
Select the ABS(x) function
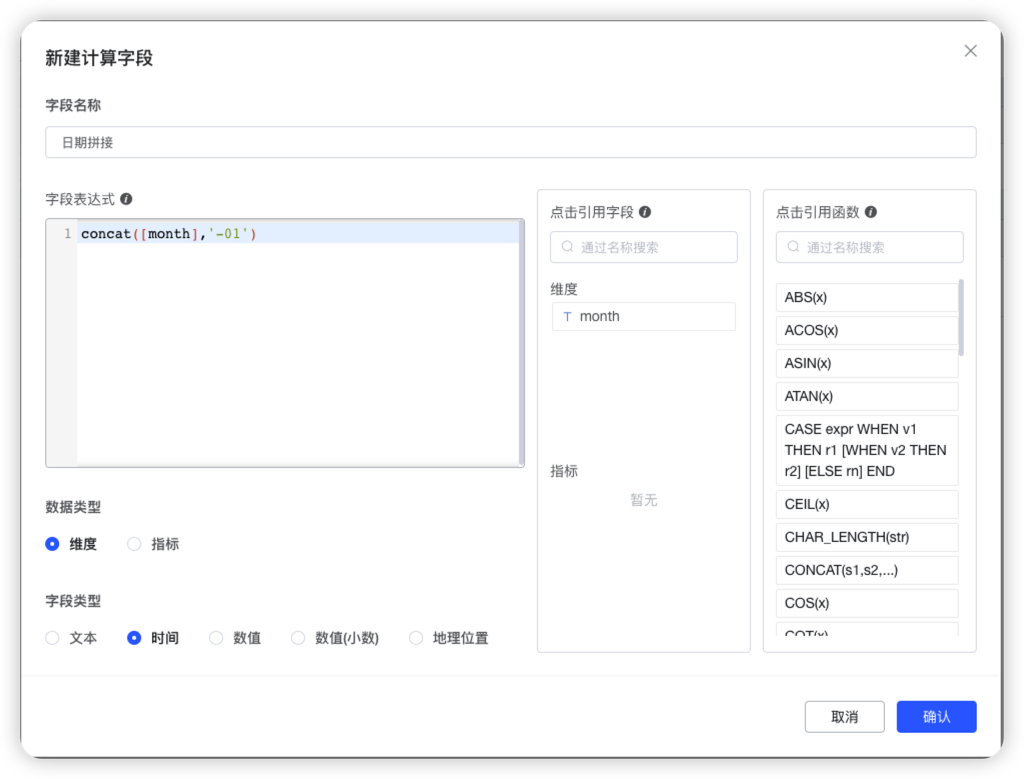coord(867,297)
